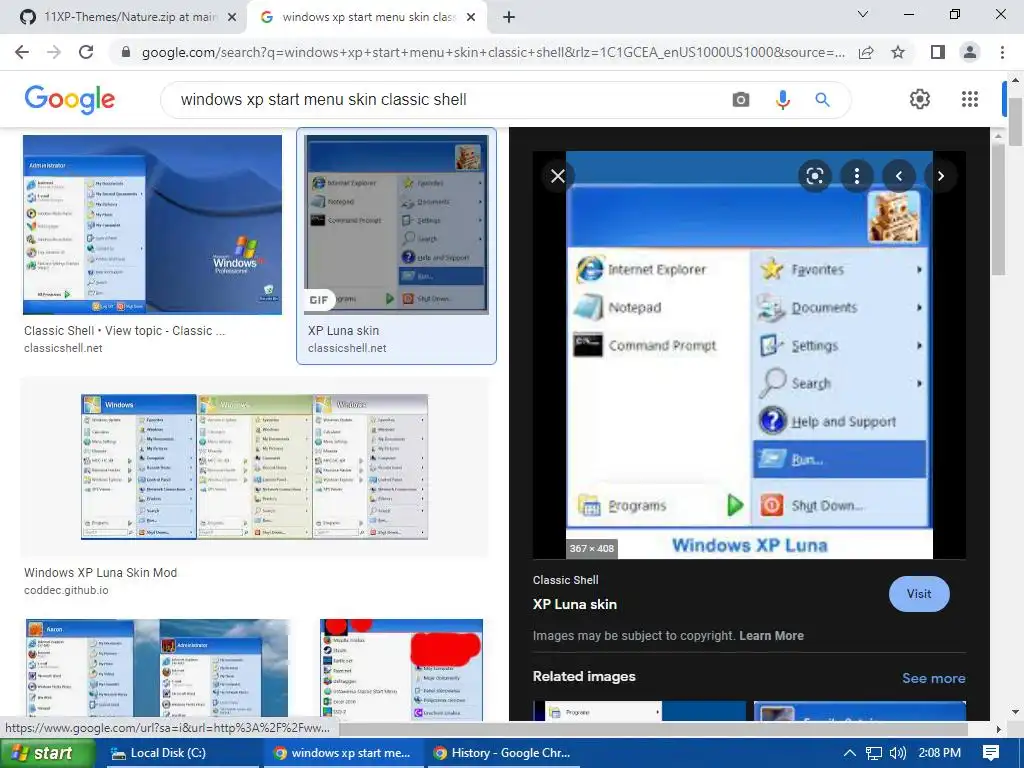Close the windows xp search tab
This screenshot has width=1024, height=768.
pyautogui.click(x=471, y=17)
